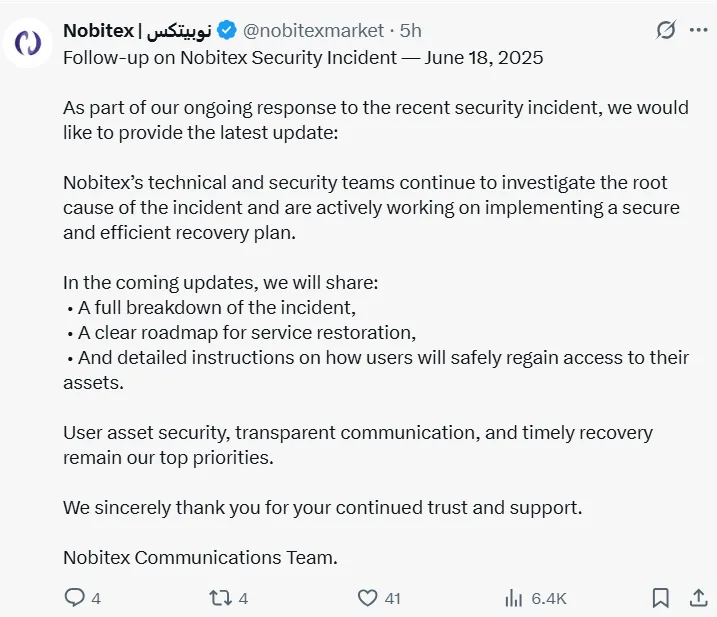Click the repost arrows icon
This screenshot has height=617, width=717.
click(x=220, y=598)
